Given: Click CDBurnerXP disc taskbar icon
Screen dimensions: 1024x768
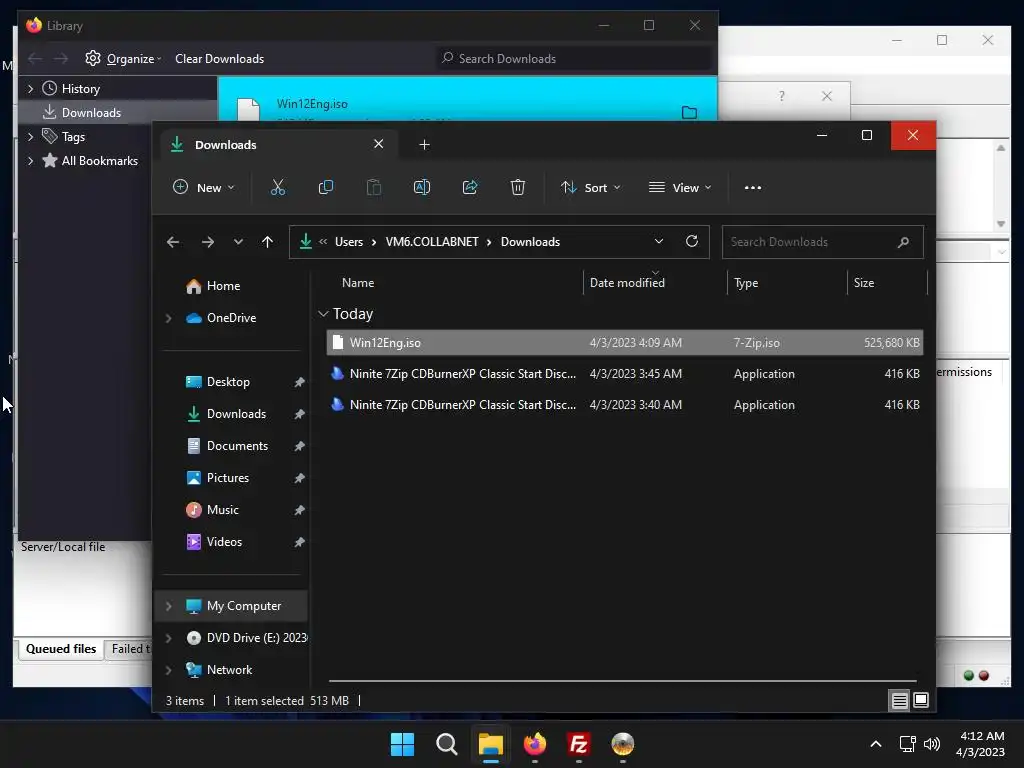Looking at the screenshot, I should point(622,744).
